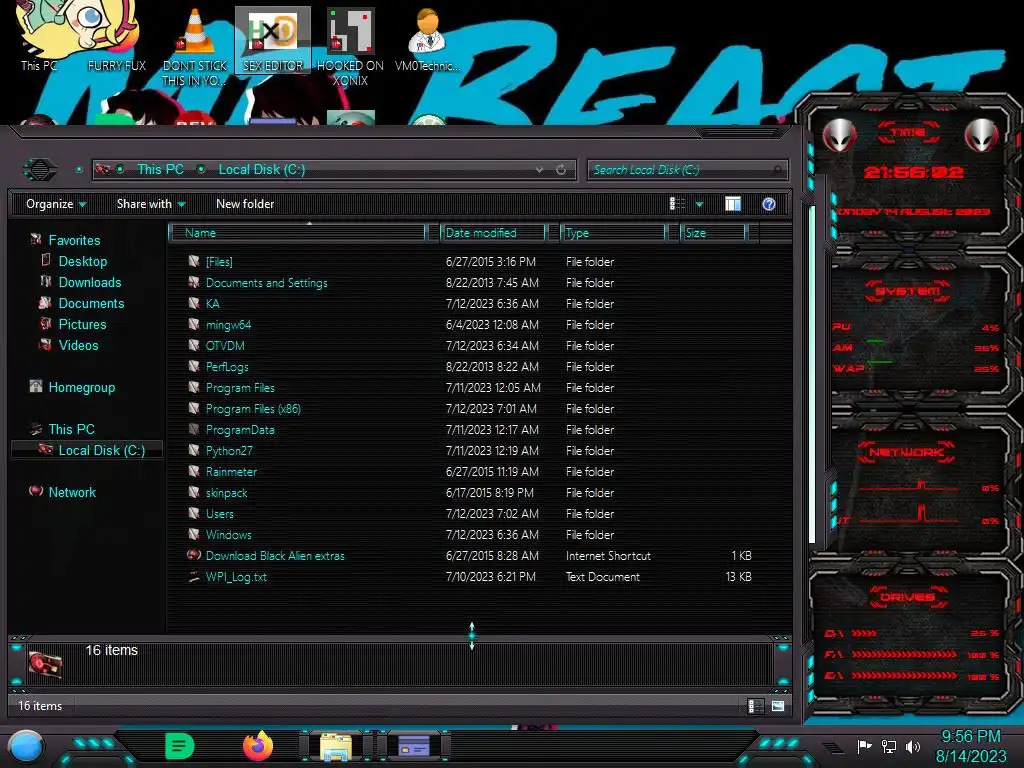Select Documents under Favorites
Image resolution: width=1024 pixels, height=768 pixels.
click(91, 303)
